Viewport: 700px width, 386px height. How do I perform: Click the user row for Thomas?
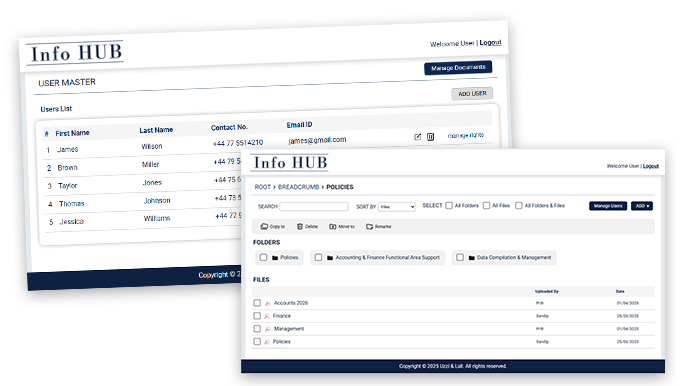point(143,201)
